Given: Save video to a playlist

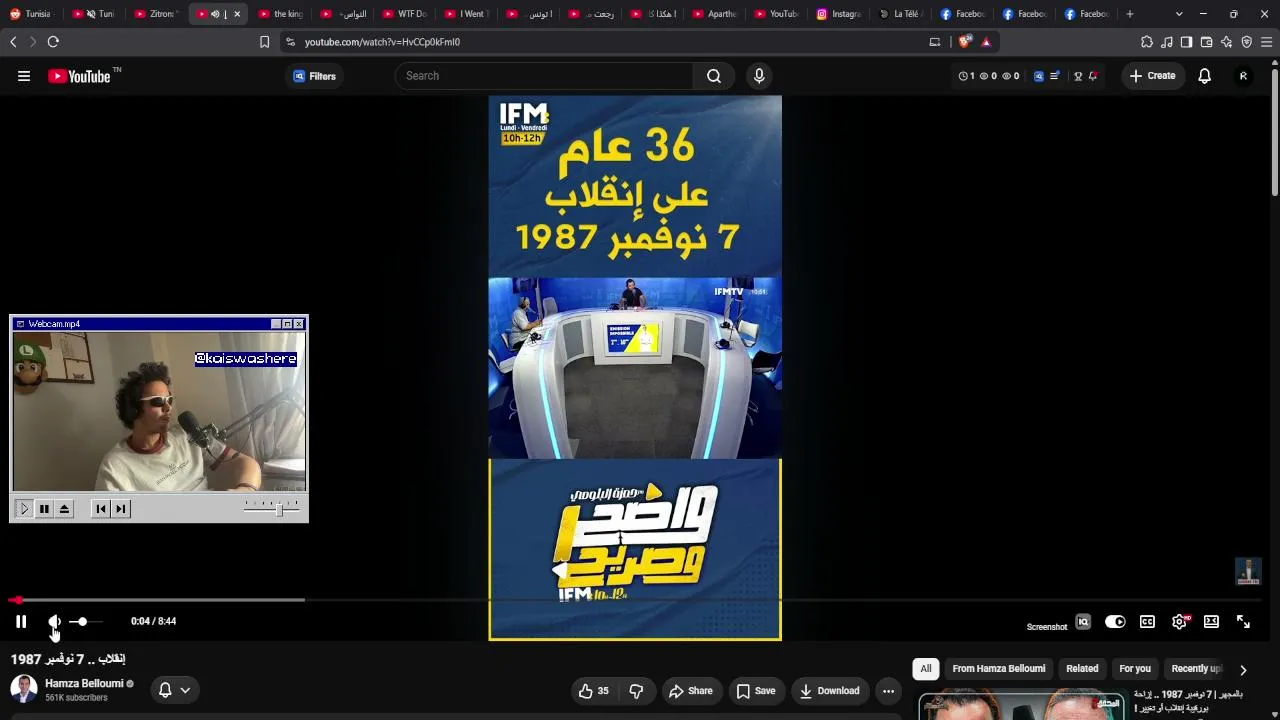Looking at the screenshot, I should point(756,691).
